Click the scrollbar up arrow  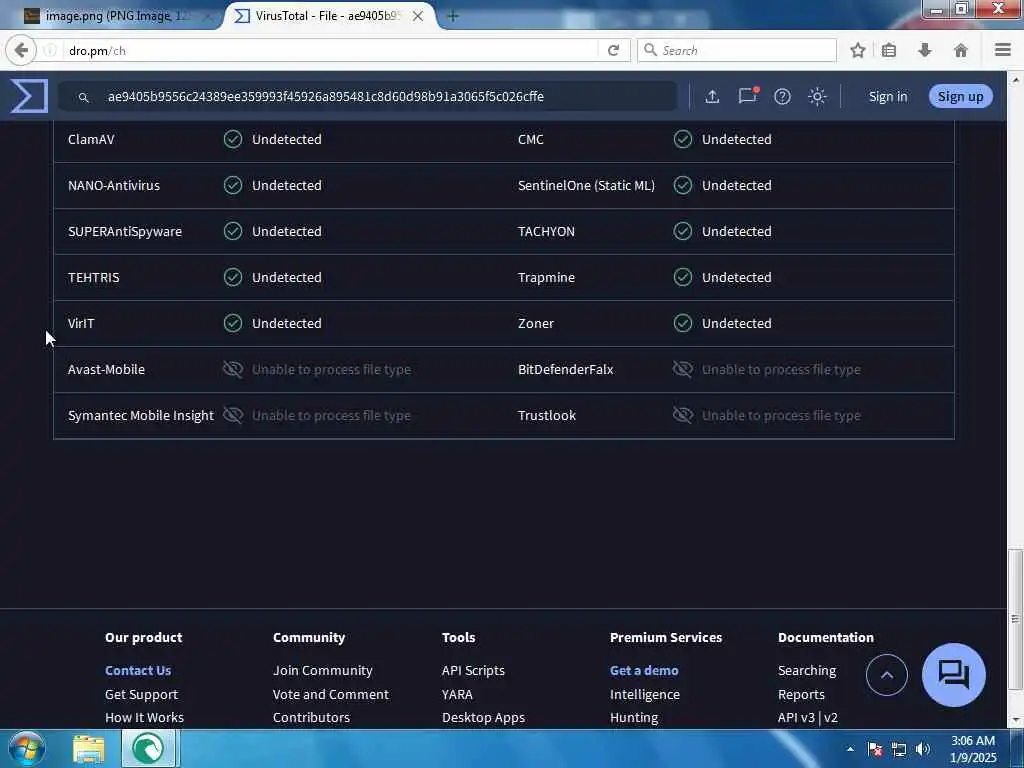pyautogui.click(x=1016, y=80)
